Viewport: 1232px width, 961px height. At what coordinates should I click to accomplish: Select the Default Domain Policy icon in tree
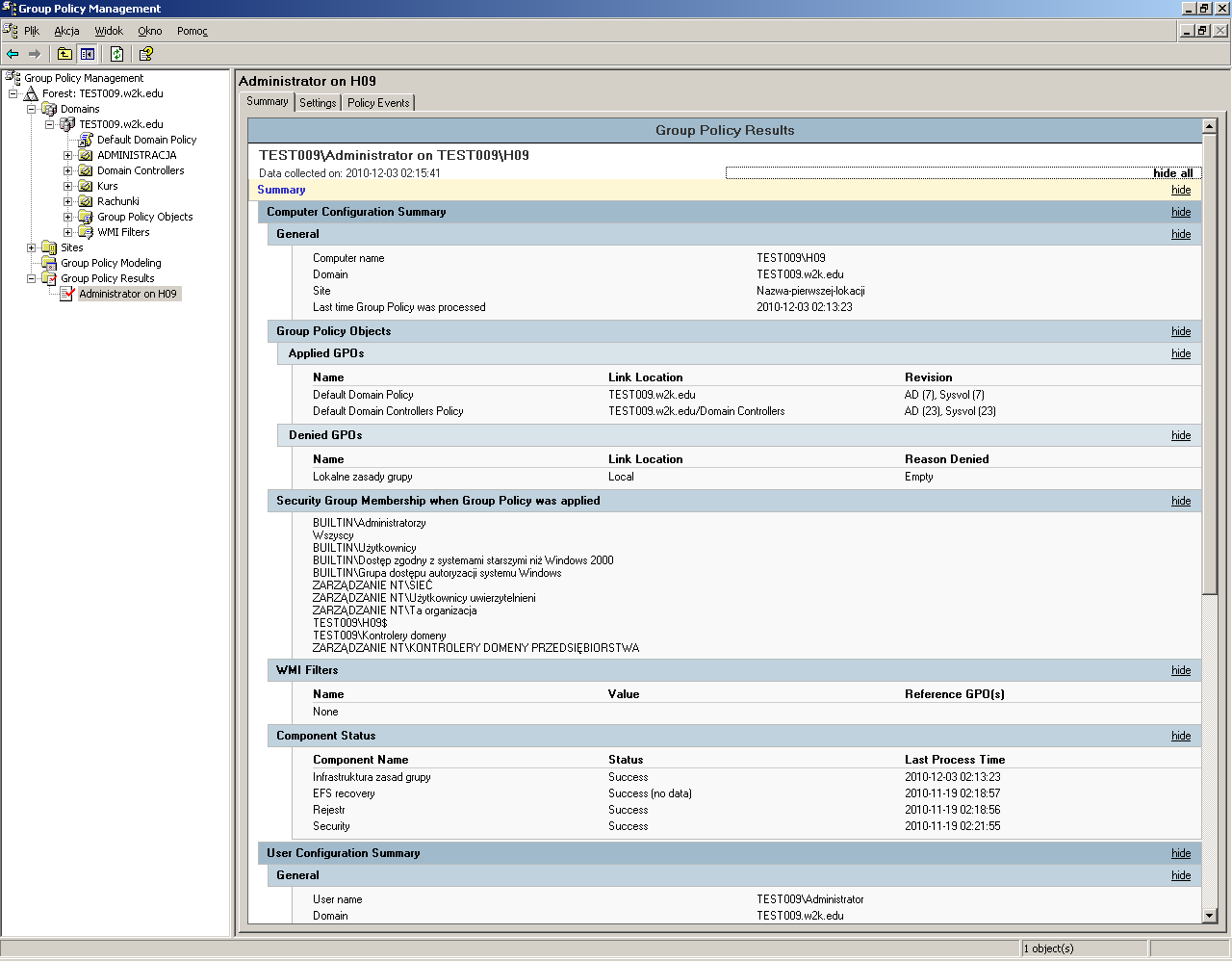coord(86,140)
